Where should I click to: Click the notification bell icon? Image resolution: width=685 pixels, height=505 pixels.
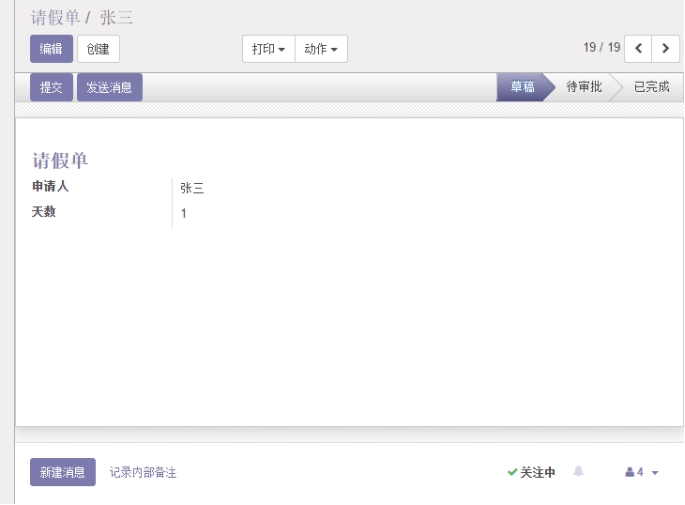pos(578,471)
